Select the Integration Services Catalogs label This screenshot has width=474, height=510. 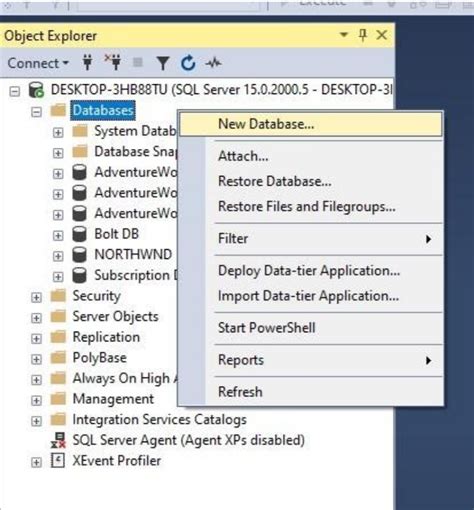point(160,420)
